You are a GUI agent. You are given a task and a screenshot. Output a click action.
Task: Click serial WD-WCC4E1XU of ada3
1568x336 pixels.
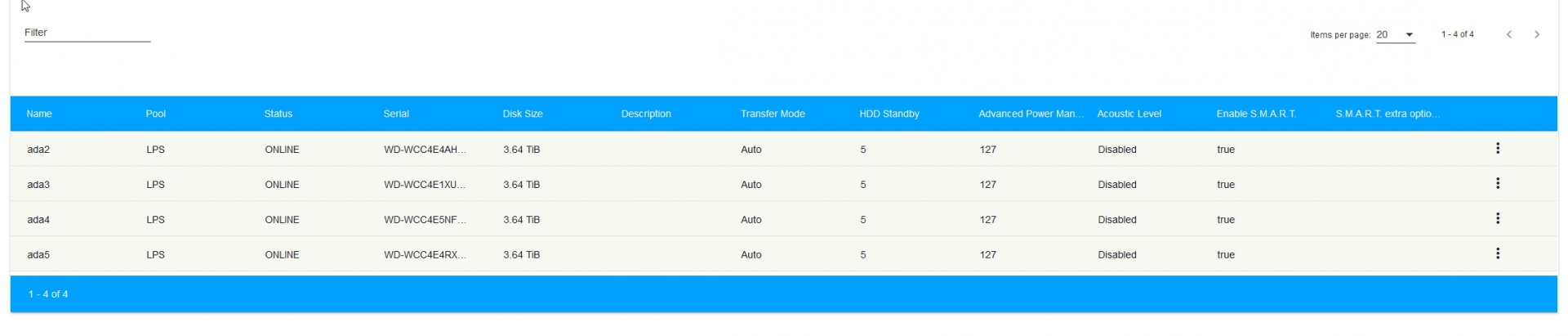pyautogui.click(x=425, y=185)
